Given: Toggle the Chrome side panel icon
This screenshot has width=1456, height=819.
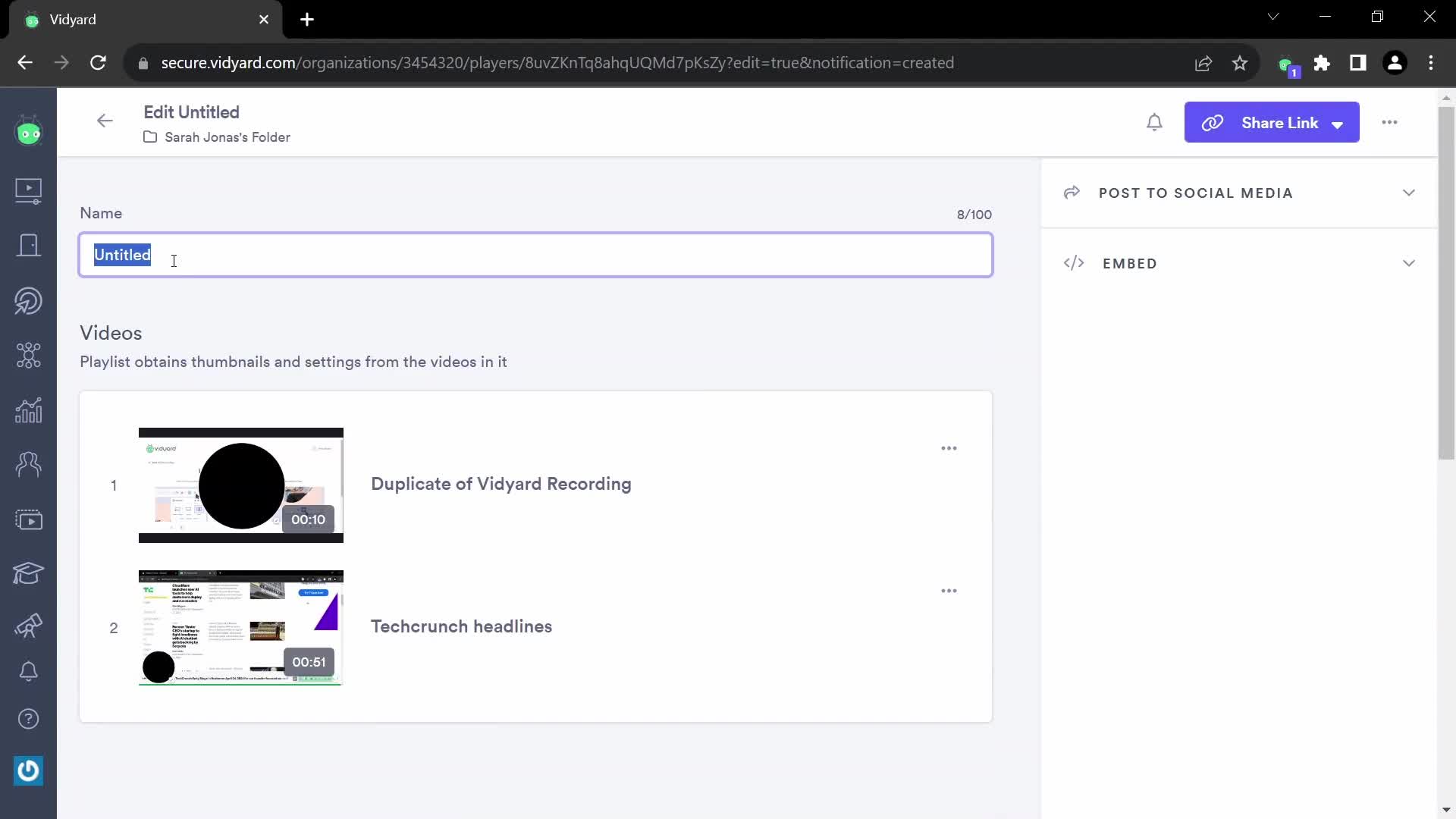Looking at the screenshot, I should [x=1358, y=63].
